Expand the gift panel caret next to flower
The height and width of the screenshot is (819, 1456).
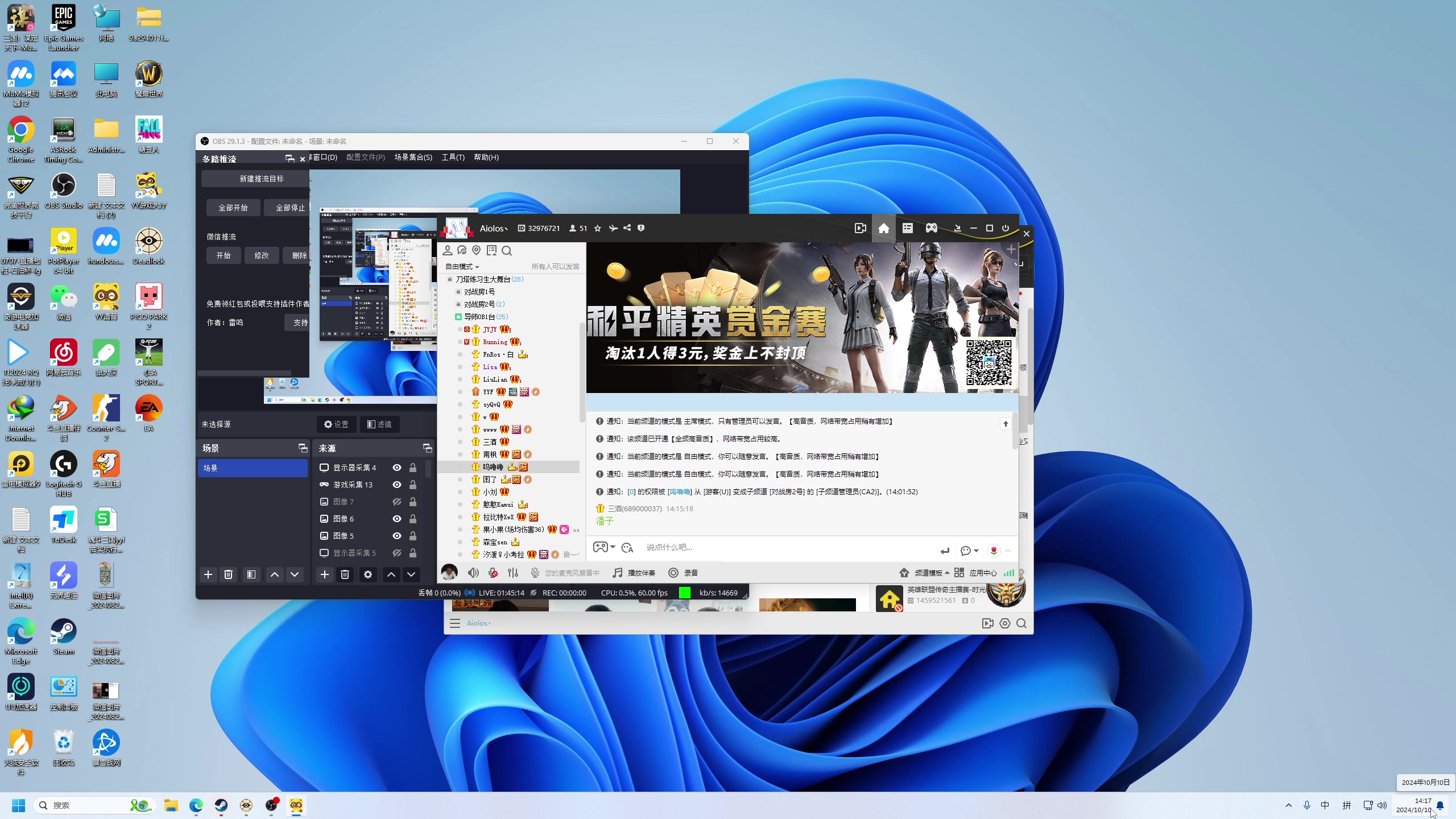pos(1008,551)
